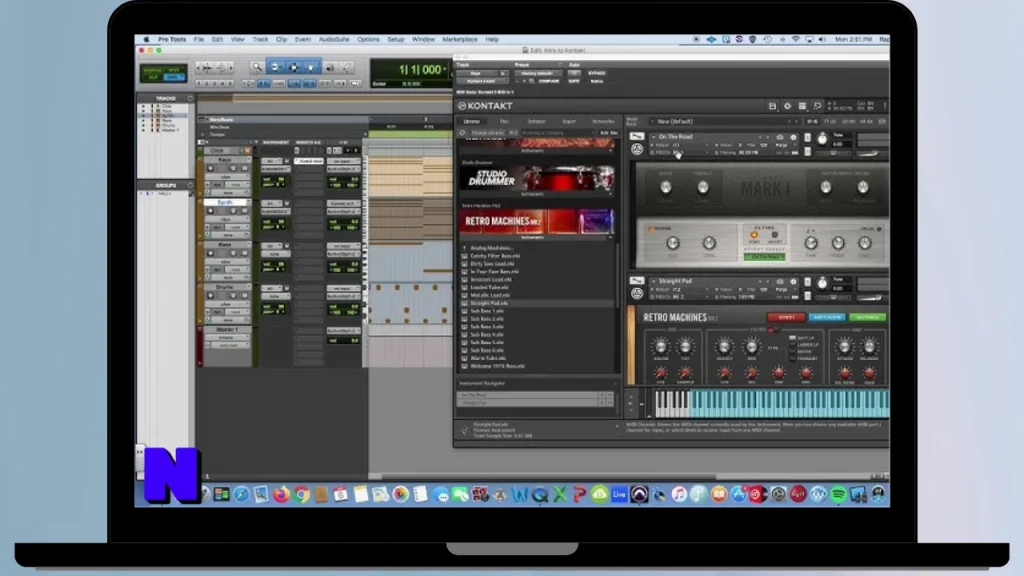Open Ableton Live from the Dock
Viewport: 1024px width, 576px height.
(619, 494)
